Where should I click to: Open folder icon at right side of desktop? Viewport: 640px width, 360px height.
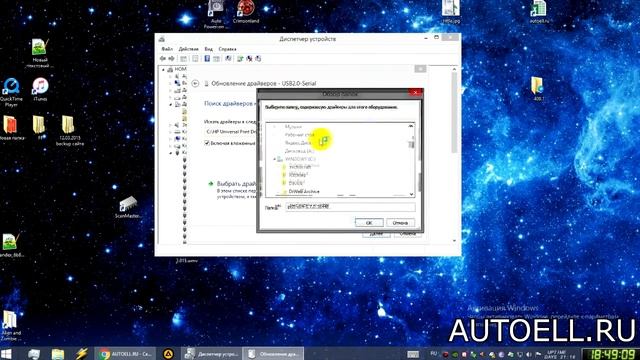coord(538,89)
